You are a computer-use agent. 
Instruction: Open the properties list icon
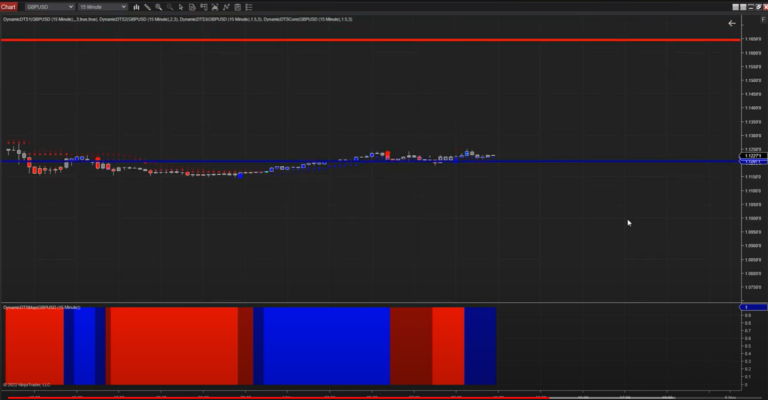(x=249, y=7)
